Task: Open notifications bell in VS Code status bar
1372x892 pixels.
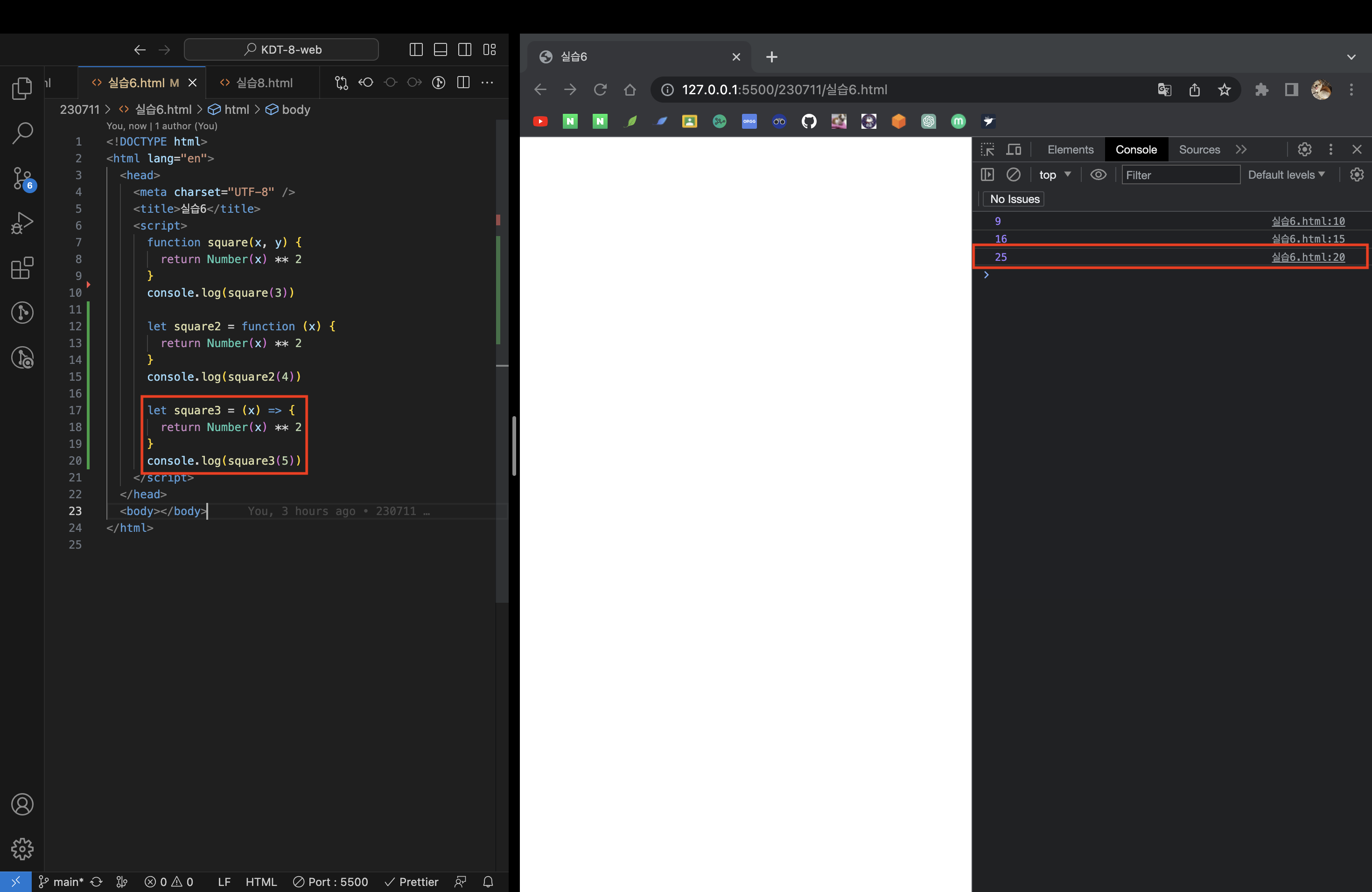Action: coord(488,882)
